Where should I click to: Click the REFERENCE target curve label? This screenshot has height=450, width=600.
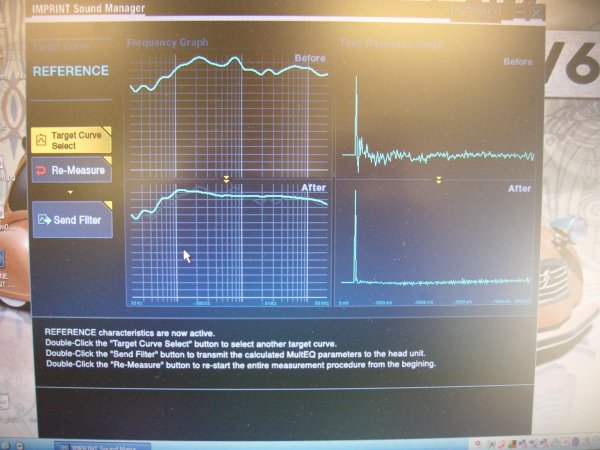click(71, 71)
